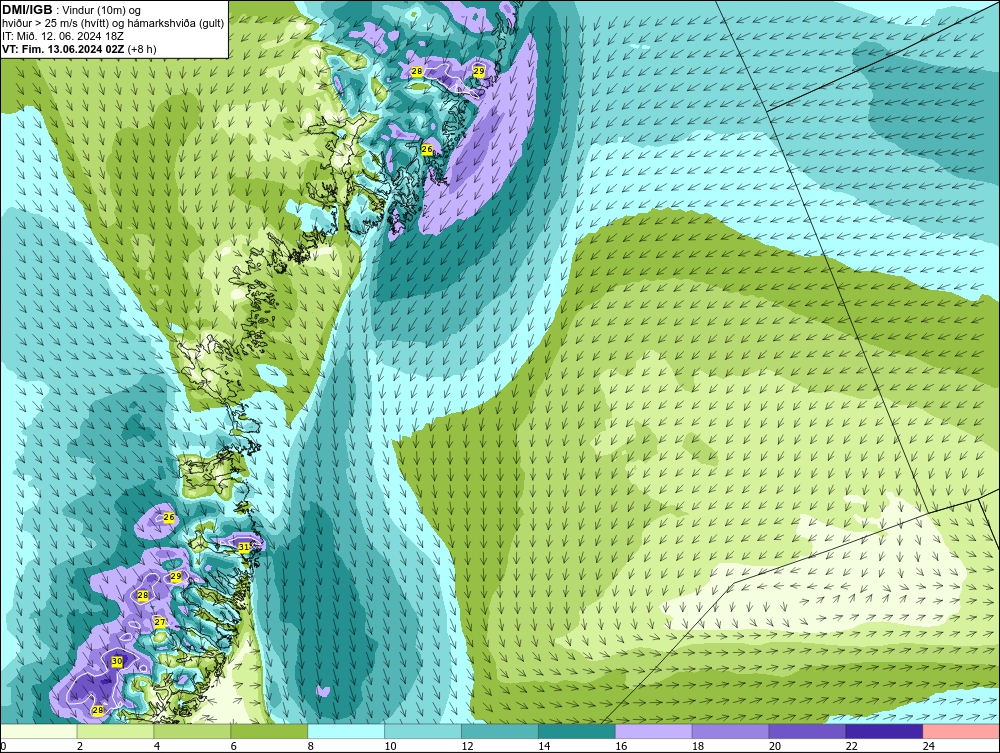Click scale value 20 on color bar
1000x753 pixels.
[775, 746]
